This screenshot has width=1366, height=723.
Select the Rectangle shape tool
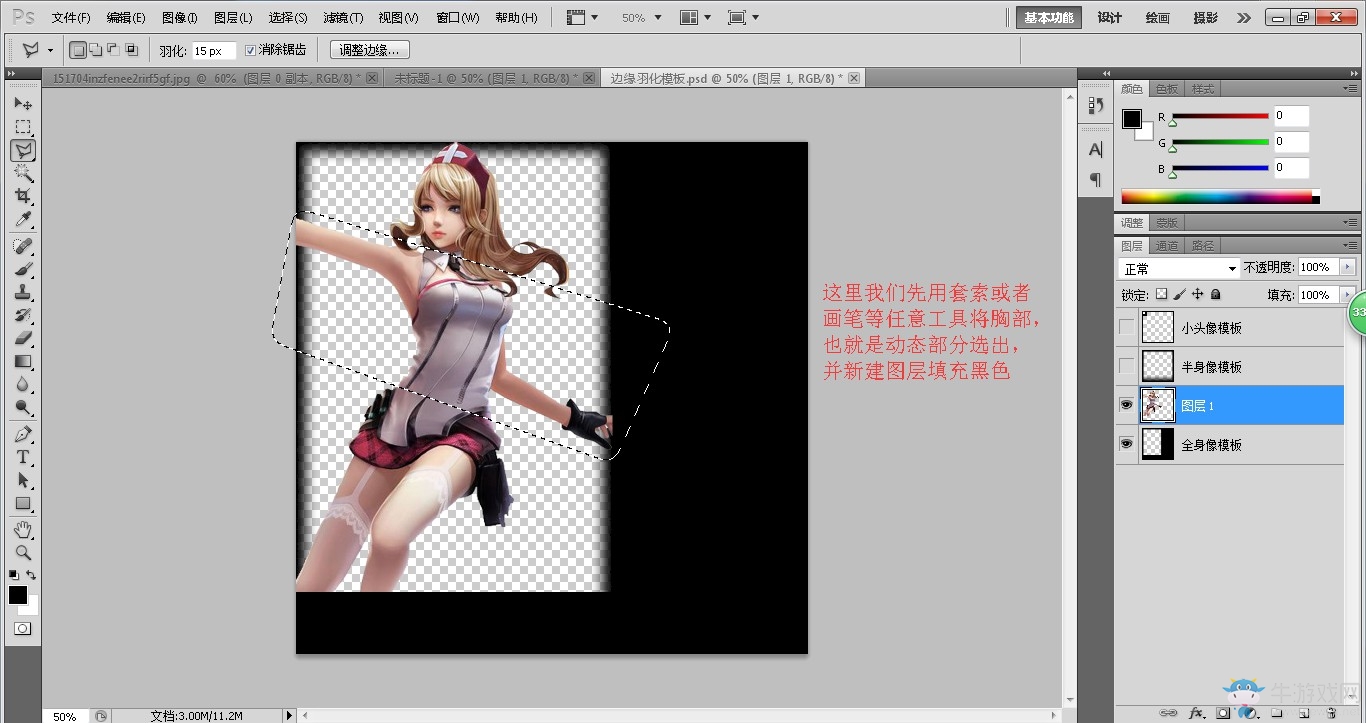pyautogui.click(x=23, y=503)
